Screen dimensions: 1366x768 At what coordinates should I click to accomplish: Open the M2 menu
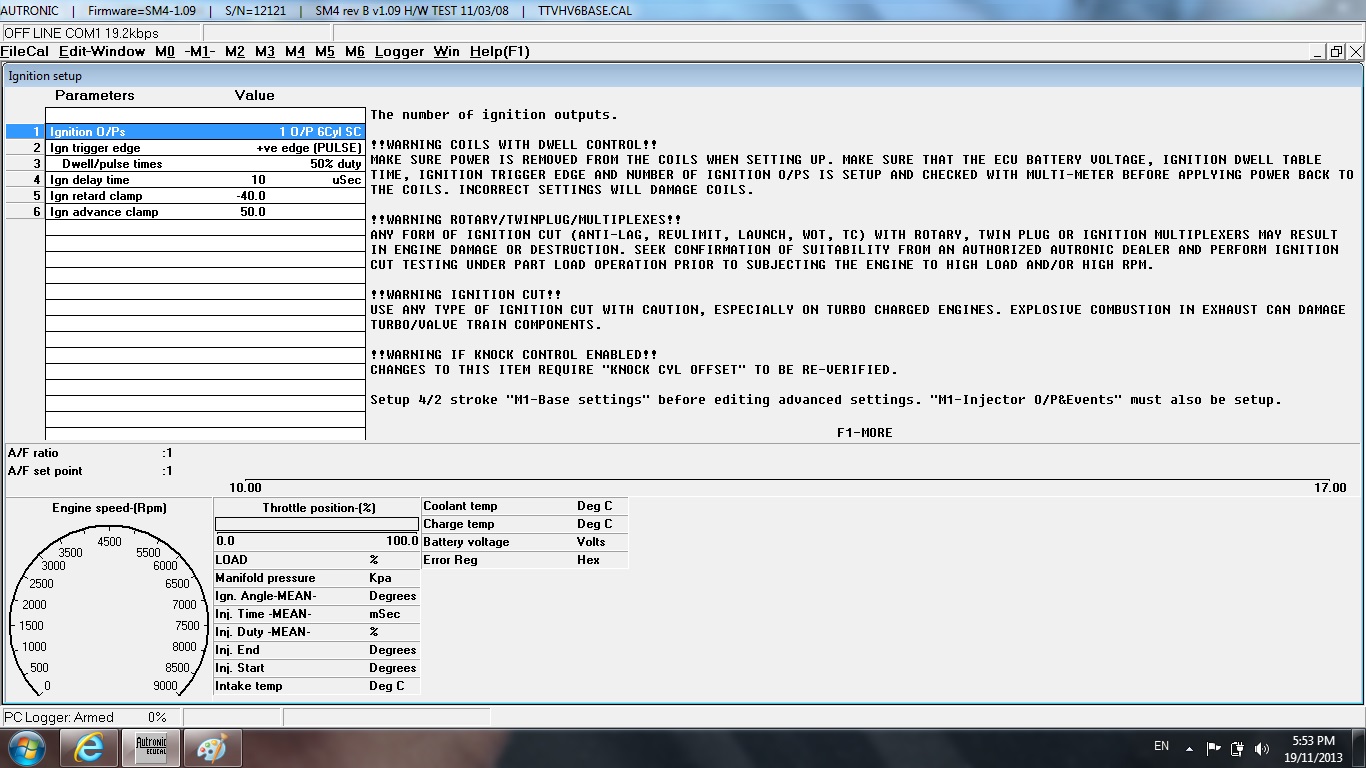click(235, 52)
